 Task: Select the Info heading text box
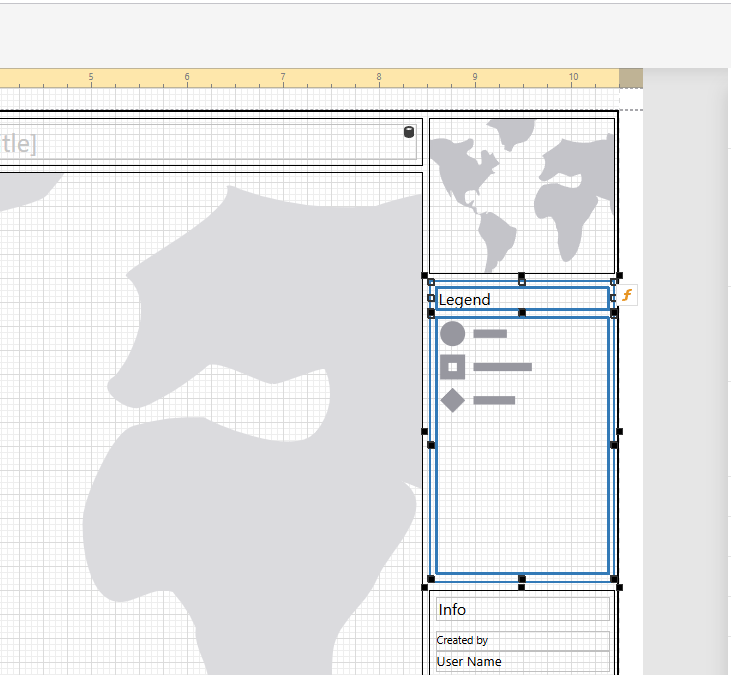coord(523,609)
